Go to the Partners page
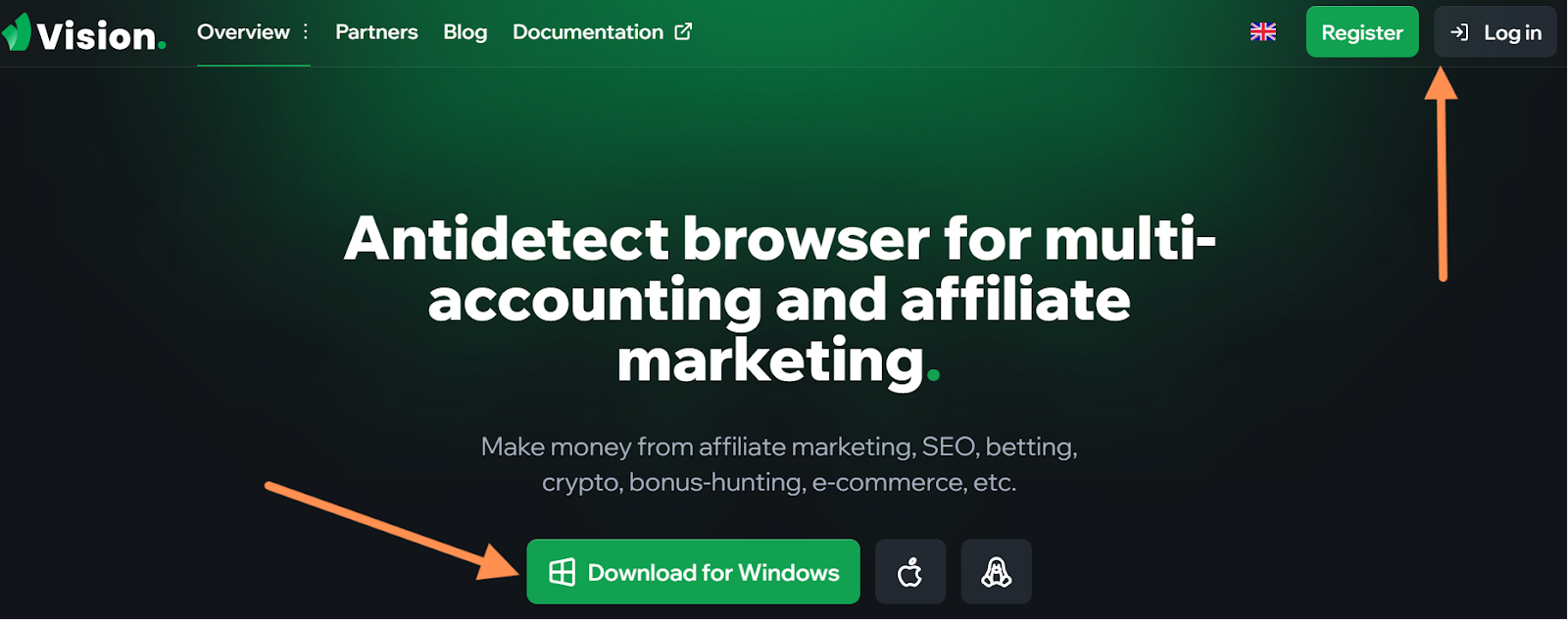The height and width of the screenshot is (620, 1568). (x=376, y=31)
